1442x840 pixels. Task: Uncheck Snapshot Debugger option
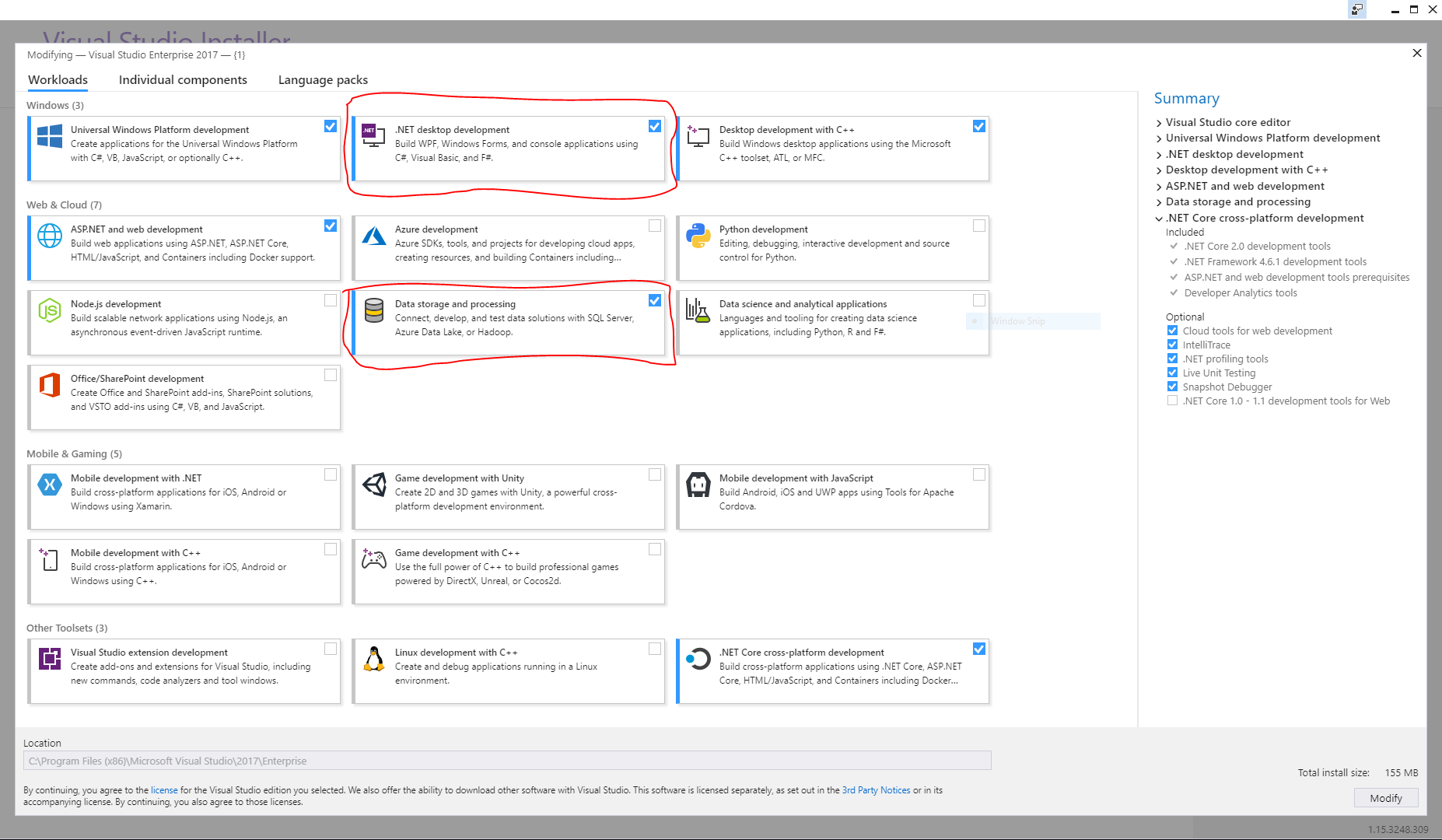click(1172, 387)
